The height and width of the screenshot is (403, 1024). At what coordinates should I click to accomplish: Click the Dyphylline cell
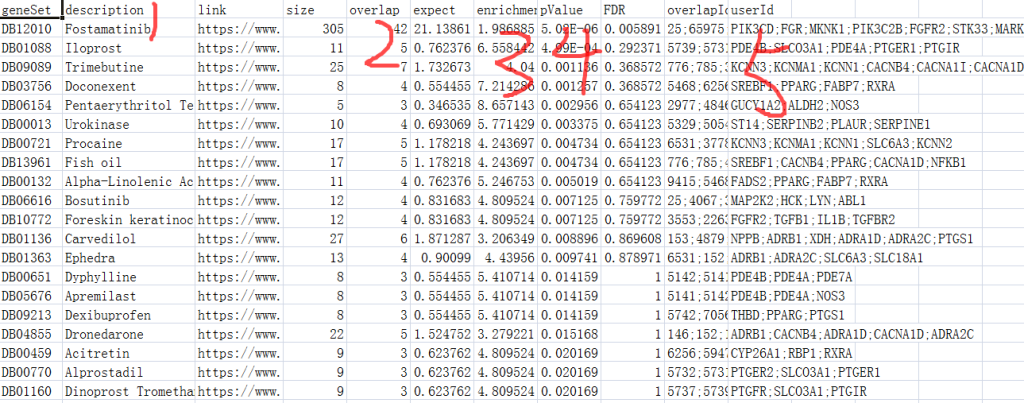pyautogui.click(x=129, y=277)
